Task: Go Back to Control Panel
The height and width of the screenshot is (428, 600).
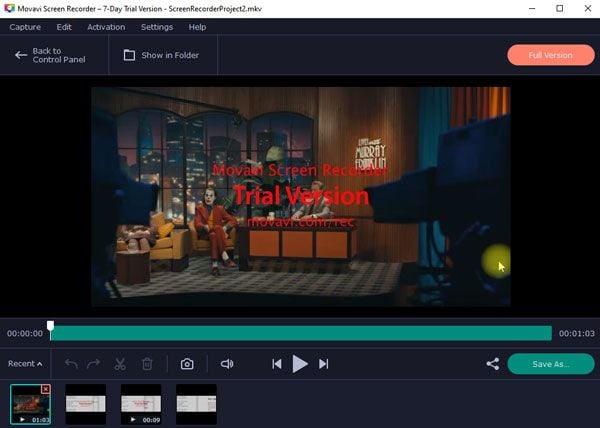Action: [50, 55]
